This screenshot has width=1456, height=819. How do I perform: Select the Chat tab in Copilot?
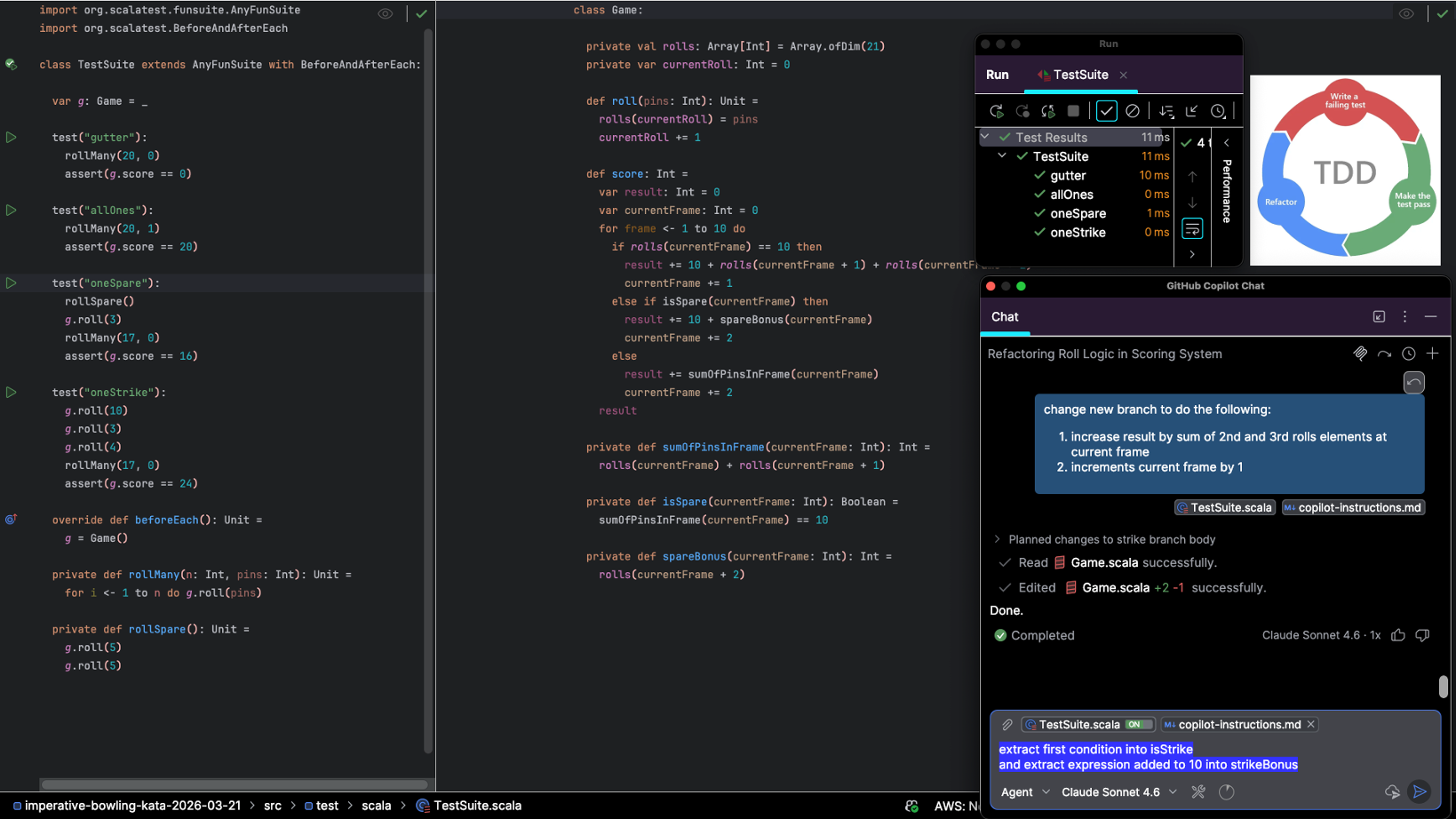pos(1005,317)
